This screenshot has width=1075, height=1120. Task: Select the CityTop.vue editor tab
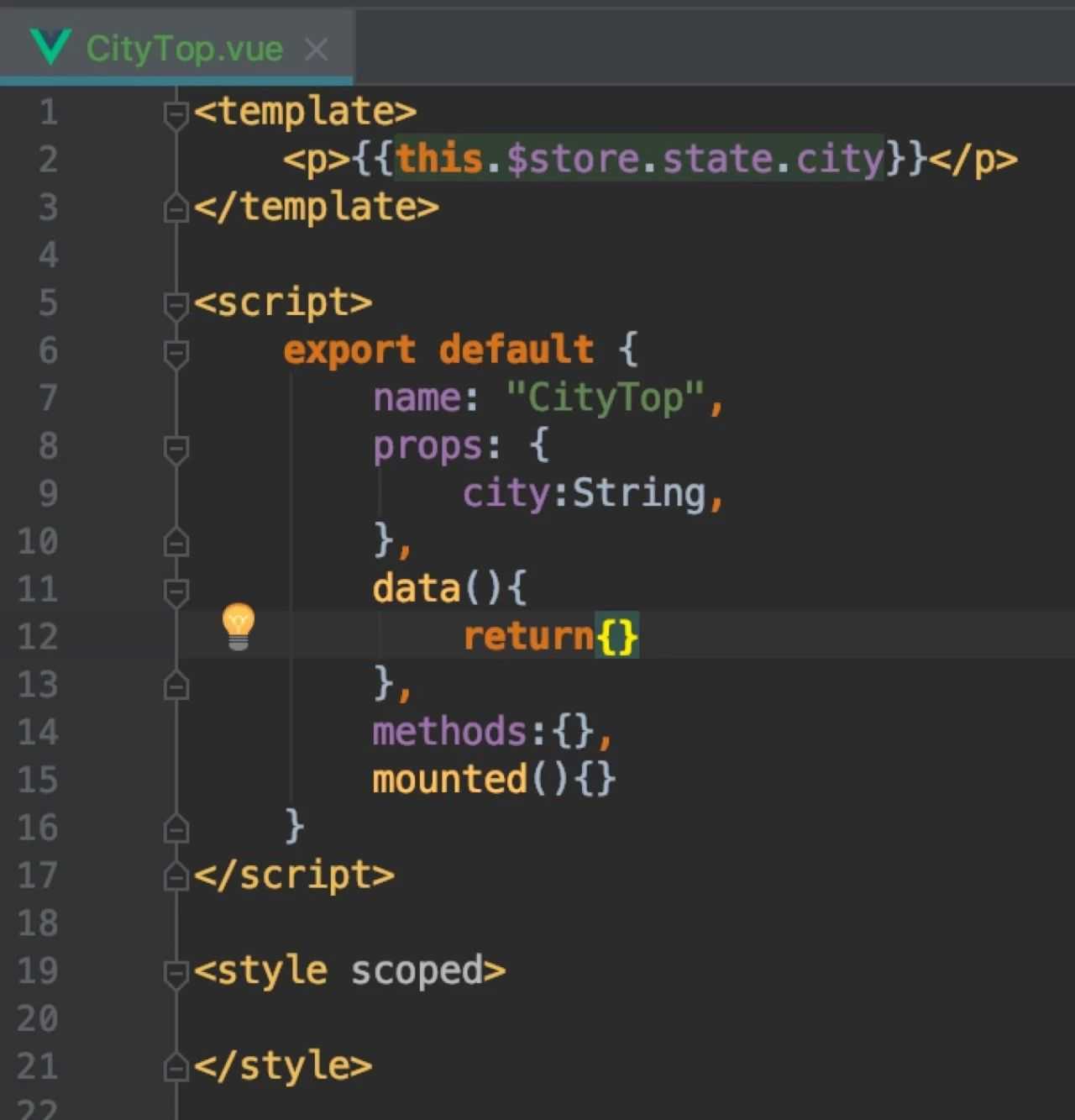(176, 48)
